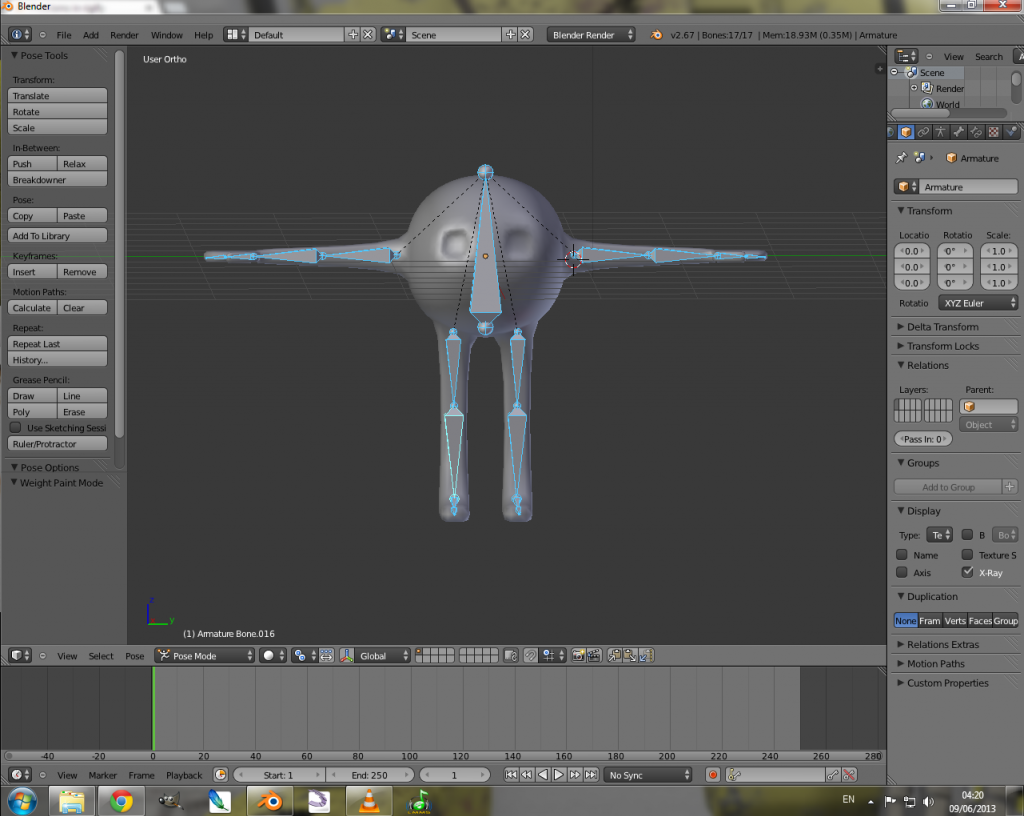Select Faces duplication option
Image resolution: width=1024 pixels, height=816 pixels.
980,621
